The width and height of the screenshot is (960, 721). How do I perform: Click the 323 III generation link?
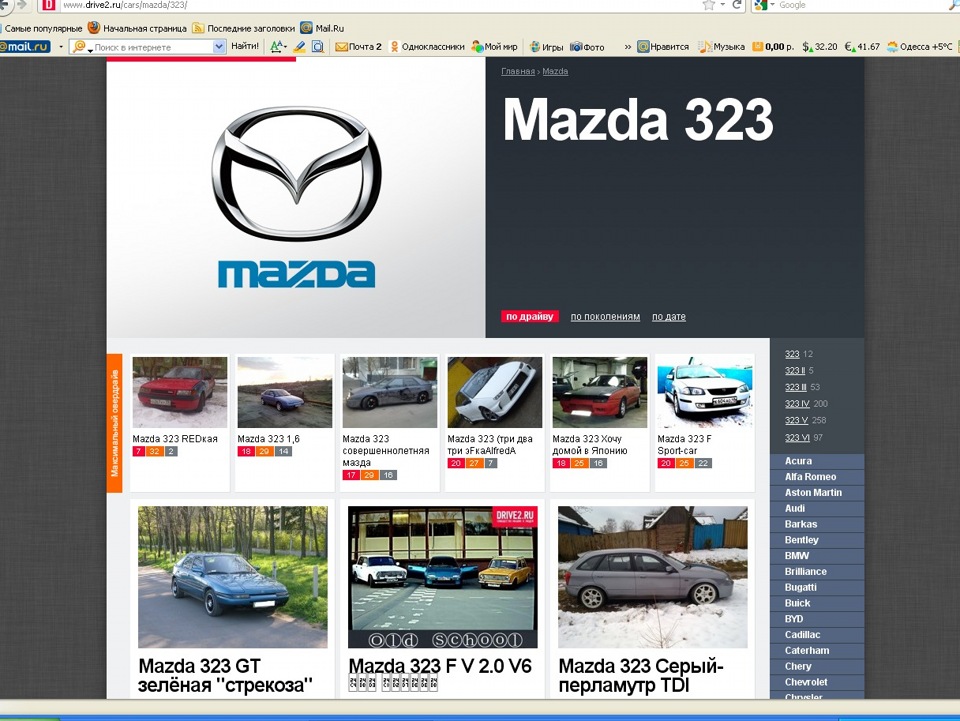796,387
